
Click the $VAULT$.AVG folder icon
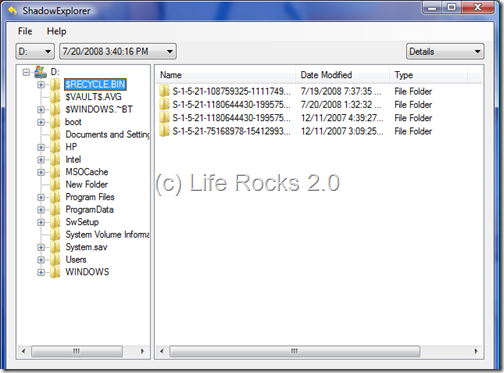pyautogui.click(x=55, y=97)
